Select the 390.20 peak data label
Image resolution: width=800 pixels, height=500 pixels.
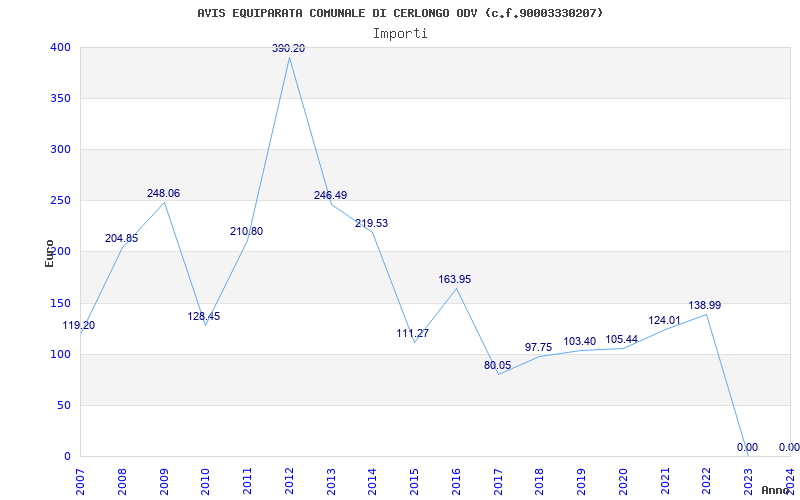coord(288,48)
